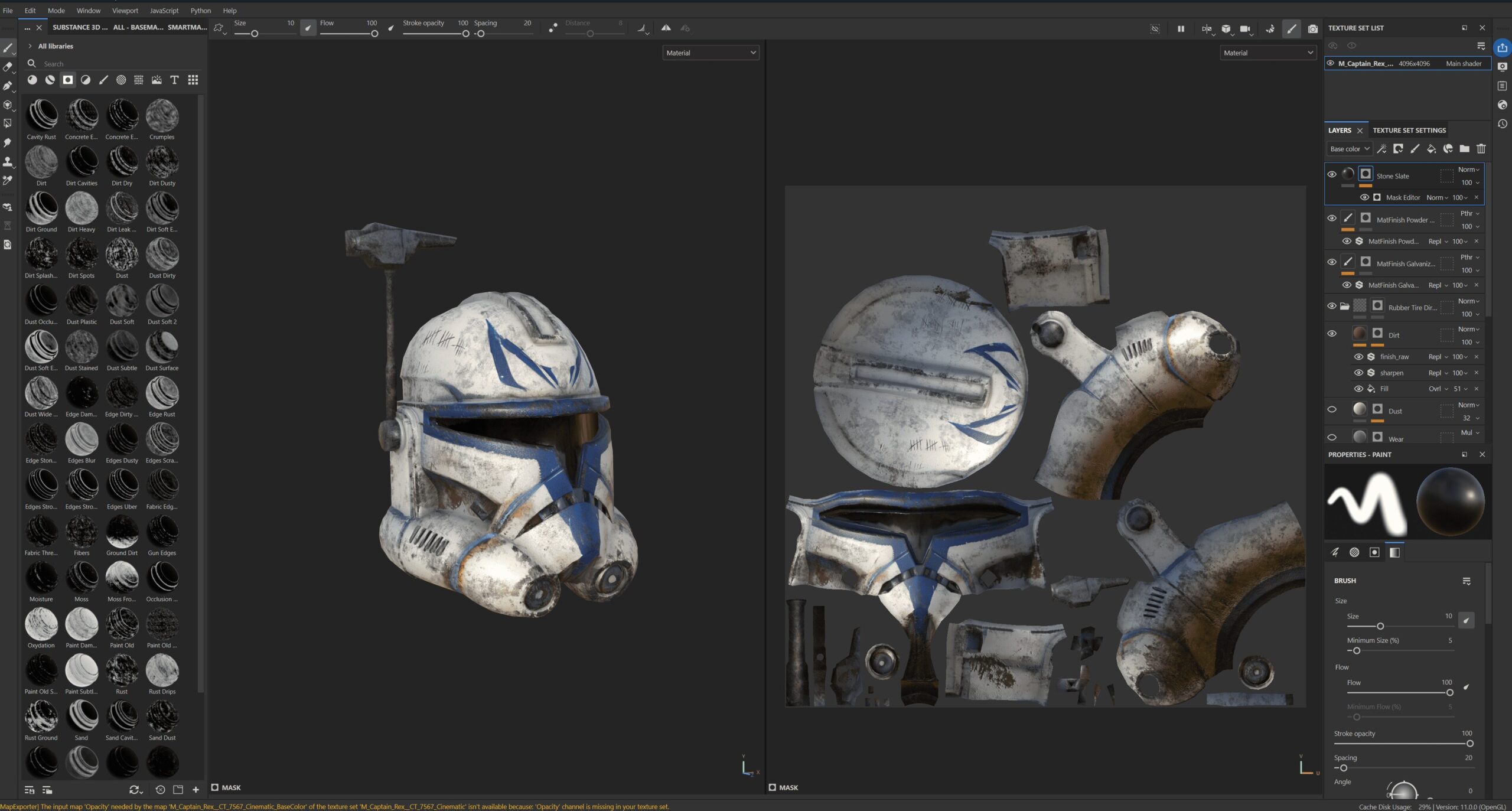The image size is (1512, 811).
Task: Select the Paint brush tool in left toolbar
Action: [8, 48]
